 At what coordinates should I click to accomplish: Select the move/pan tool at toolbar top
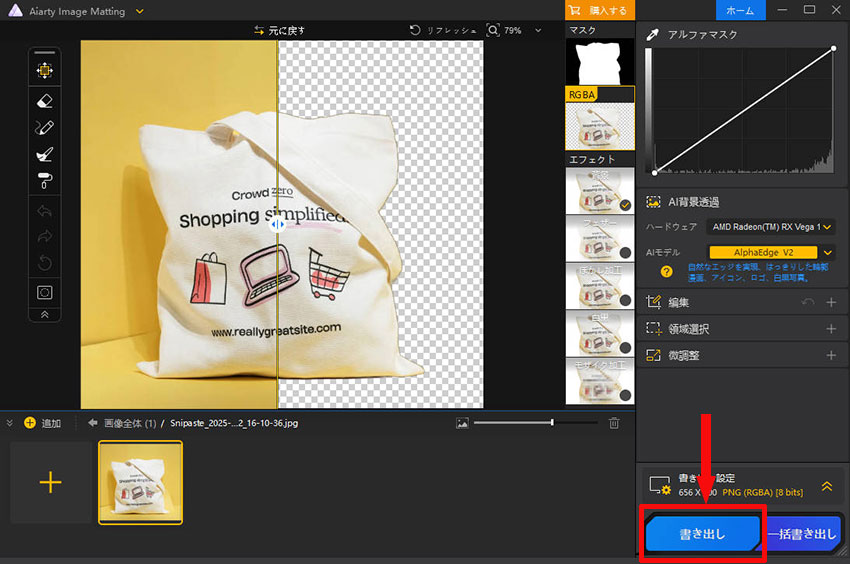(x=44, y=71)
